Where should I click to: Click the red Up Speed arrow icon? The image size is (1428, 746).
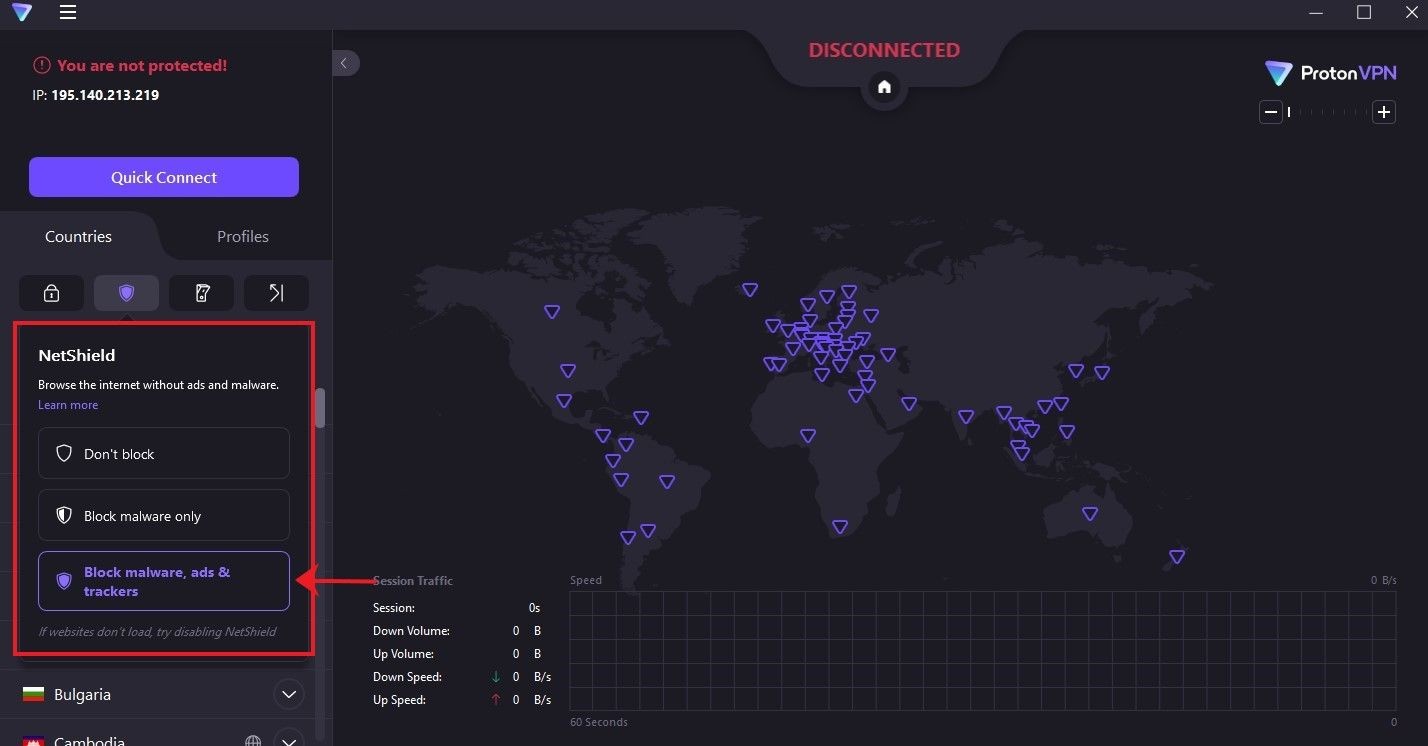(496, 700)
